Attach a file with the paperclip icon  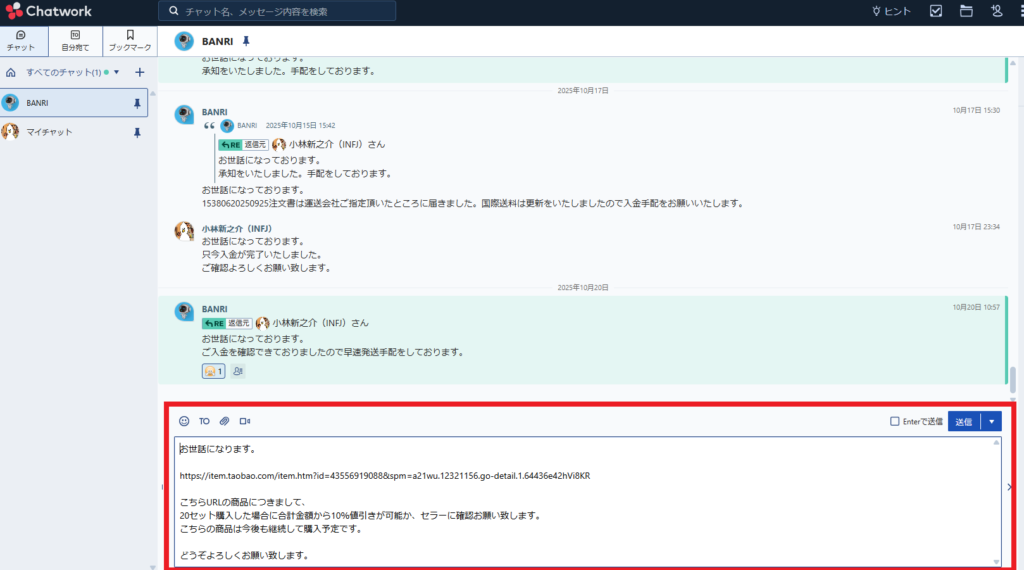click(224, 421)
